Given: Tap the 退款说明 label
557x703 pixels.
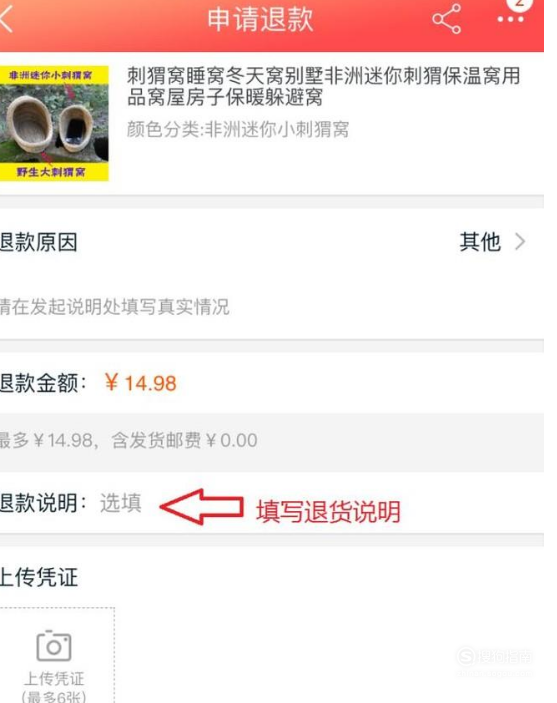Looking at the screenshot, I should 44,503.
